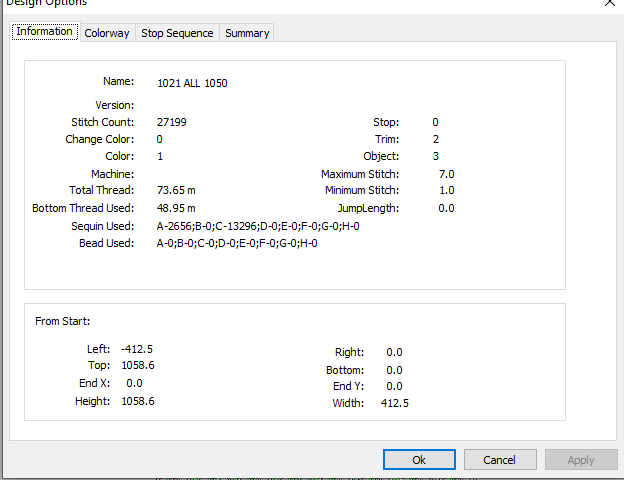This screenshot has width=624, height=480.
Task: Open the Summary tab
Action: pyautogui.click(x=247, y=33)
